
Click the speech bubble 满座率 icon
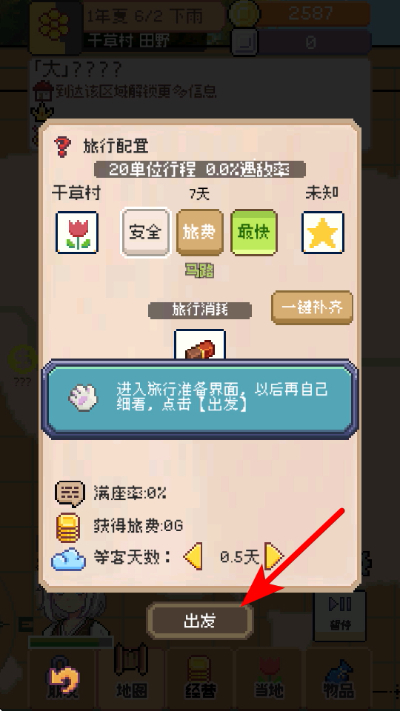pyautogui.click(x=70, y=493)
